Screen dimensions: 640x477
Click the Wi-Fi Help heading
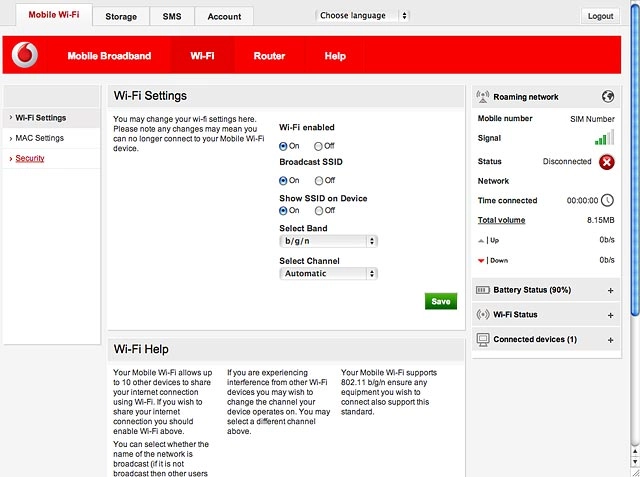click(141, 349)
